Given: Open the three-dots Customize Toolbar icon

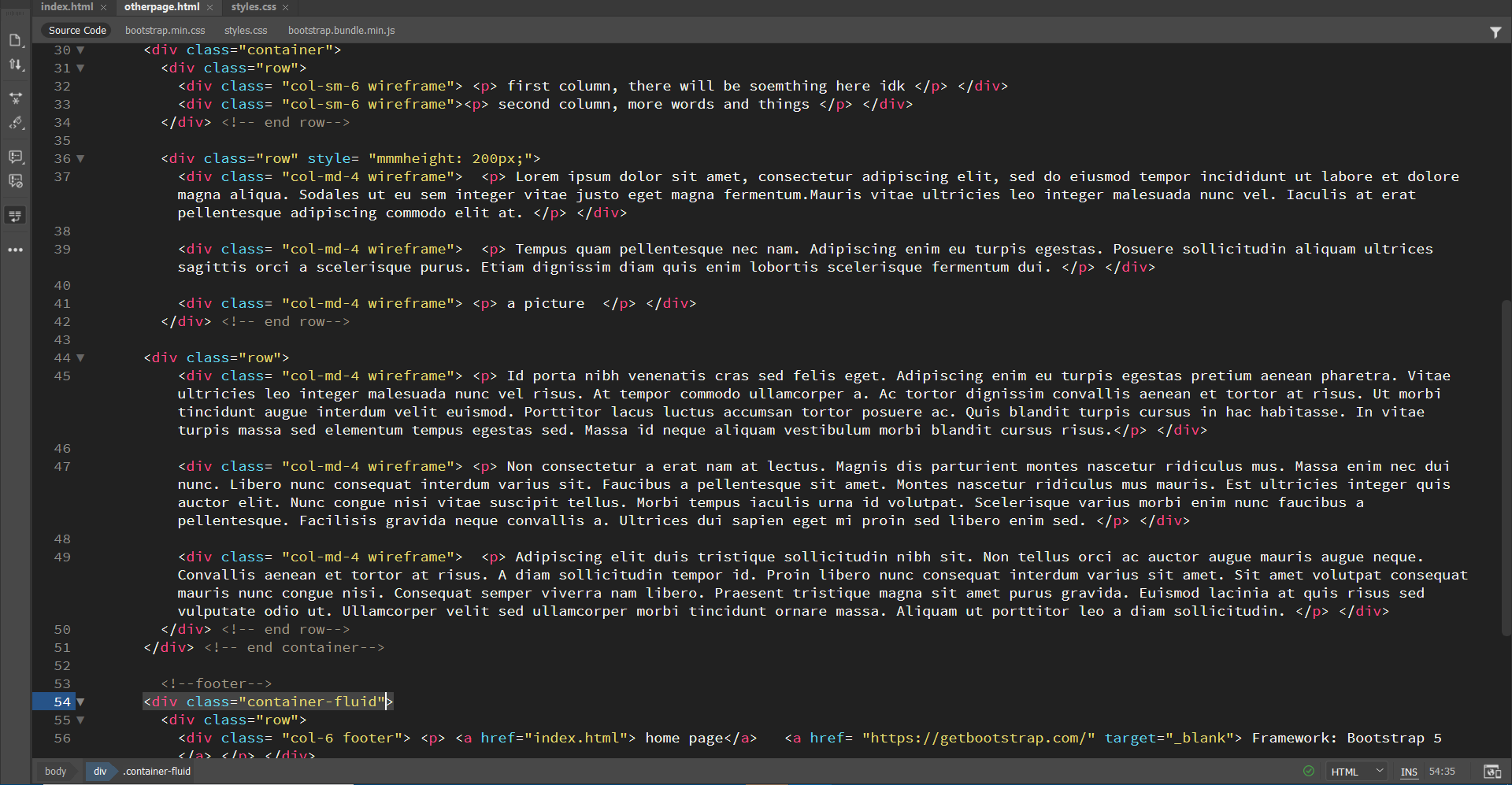Looking at the screenshot, I should (x=15, y=250).
